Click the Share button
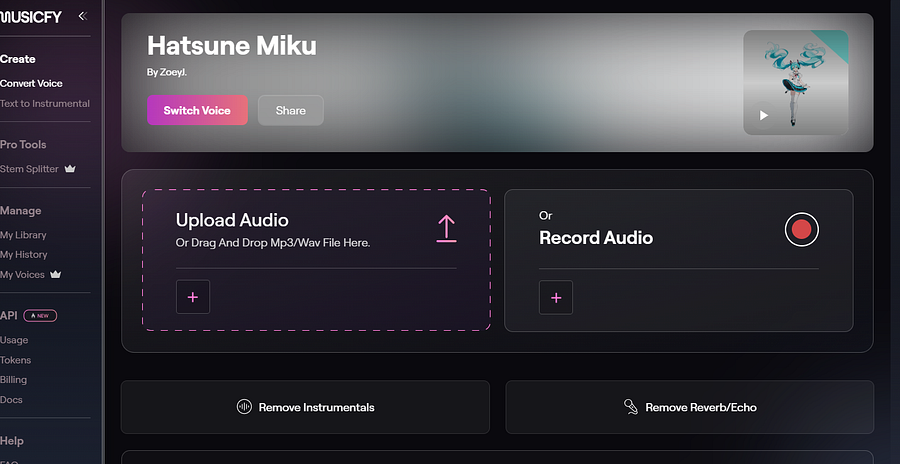The height and width of the screenshot is (464, 900). click(290, 110)
